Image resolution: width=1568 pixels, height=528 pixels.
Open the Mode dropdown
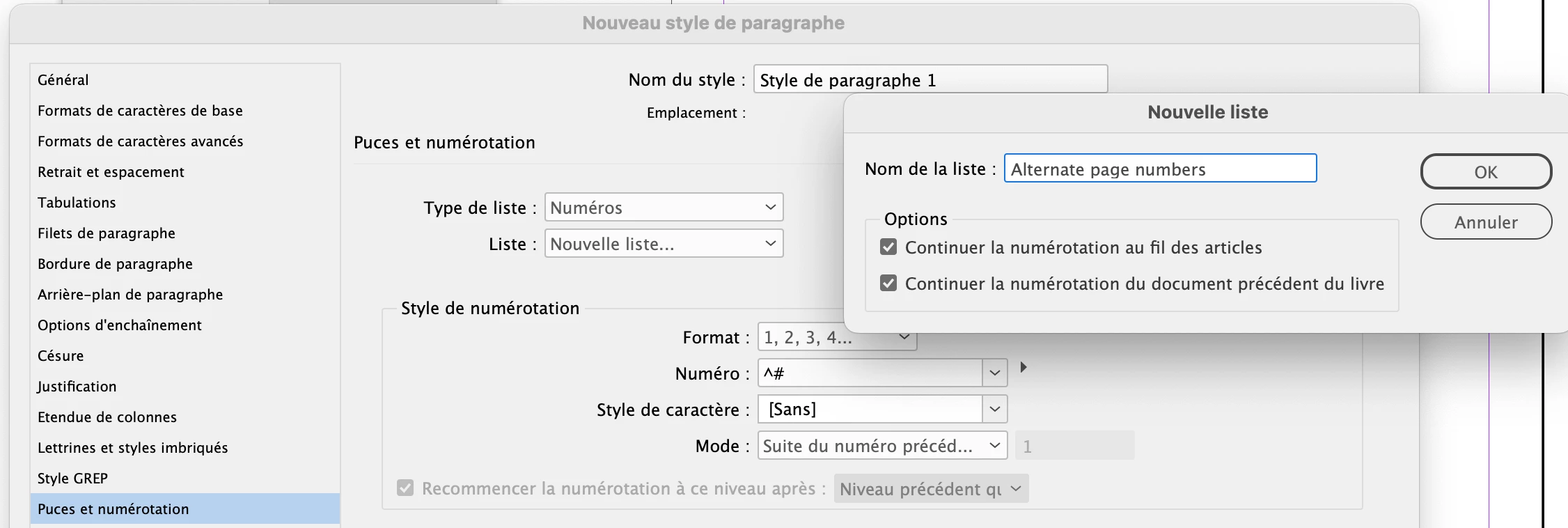pos(881,446)
